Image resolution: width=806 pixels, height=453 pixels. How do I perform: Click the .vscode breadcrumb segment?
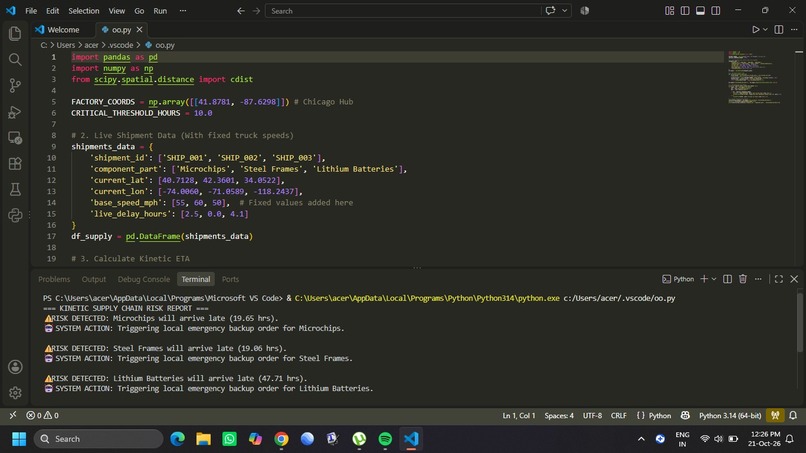[121, 45]
